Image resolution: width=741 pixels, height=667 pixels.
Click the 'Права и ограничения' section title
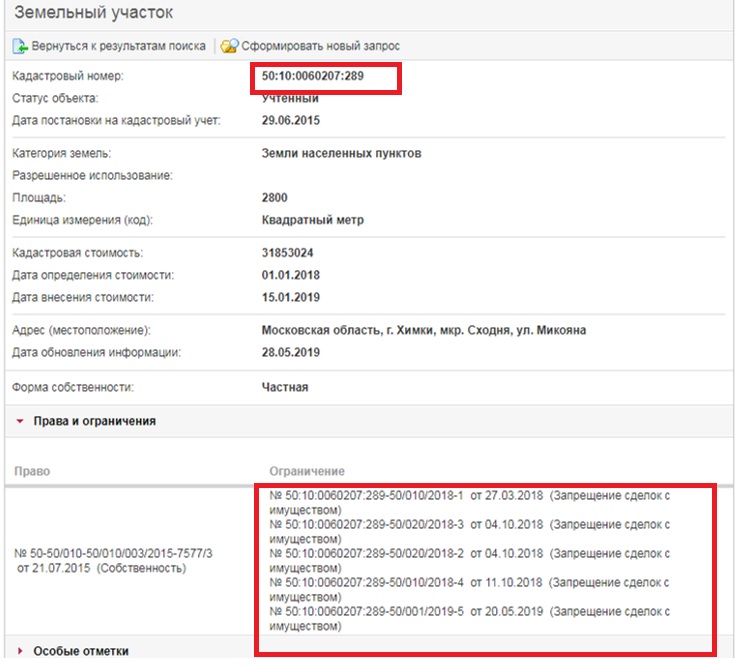coord(95,422)
